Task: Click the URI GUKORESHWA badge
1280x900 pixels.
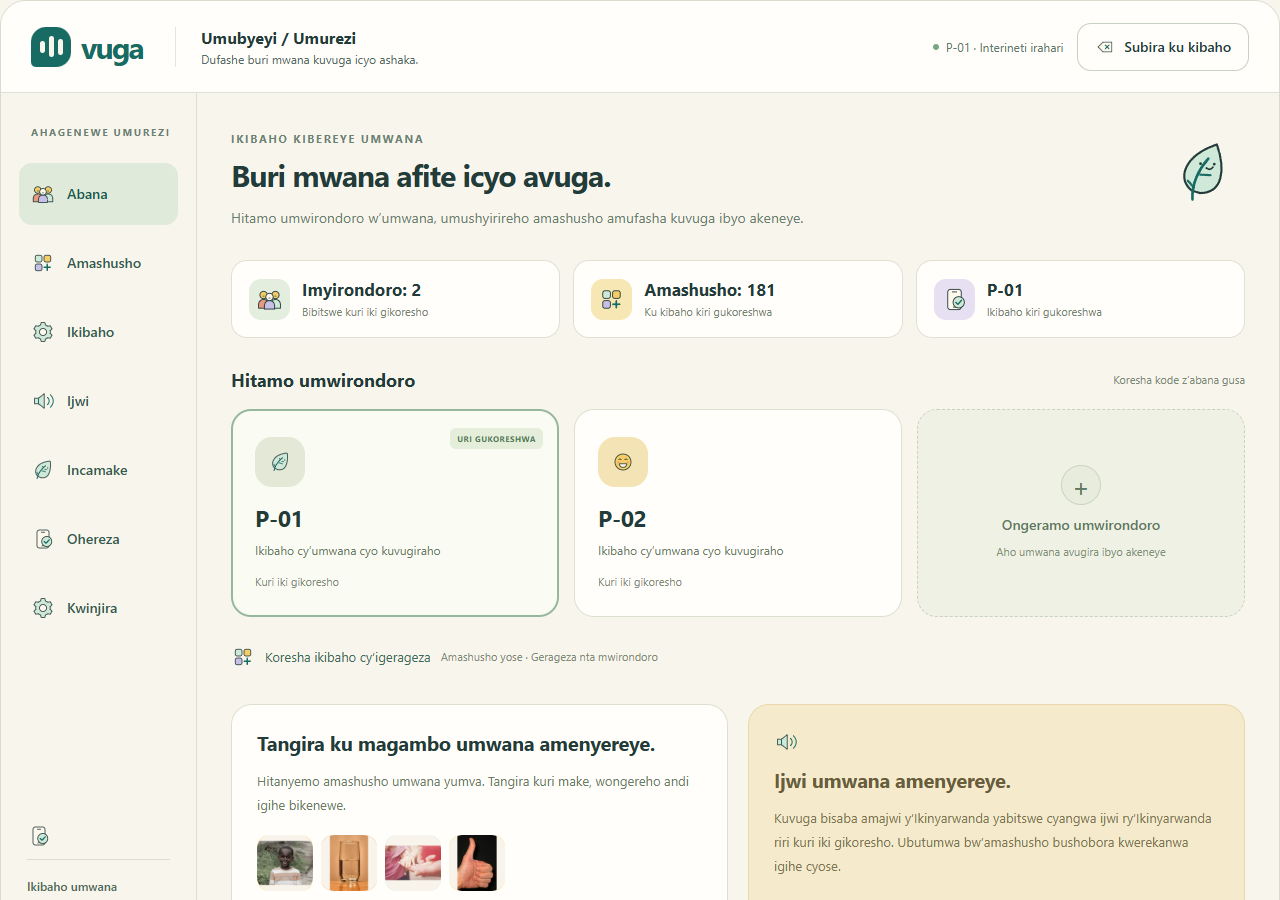Action: (x=496, y=439)
